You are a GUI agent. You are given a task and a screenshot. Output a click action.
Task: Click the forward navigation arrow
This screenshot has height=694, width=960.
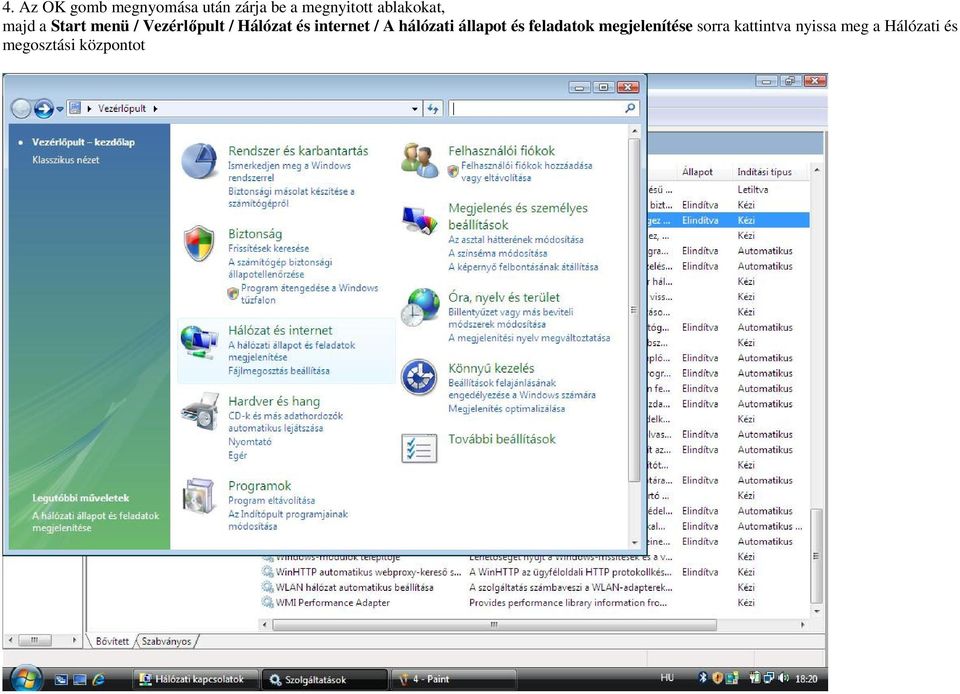click(43, 108)
